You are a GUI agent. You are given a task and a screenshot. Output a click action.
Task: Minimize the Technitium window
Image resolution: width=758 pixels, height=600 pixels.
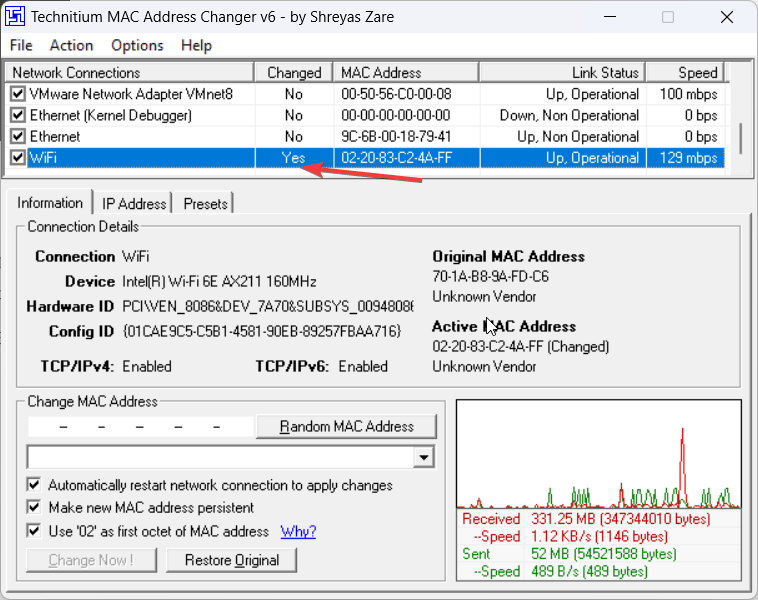coord(610,17)
